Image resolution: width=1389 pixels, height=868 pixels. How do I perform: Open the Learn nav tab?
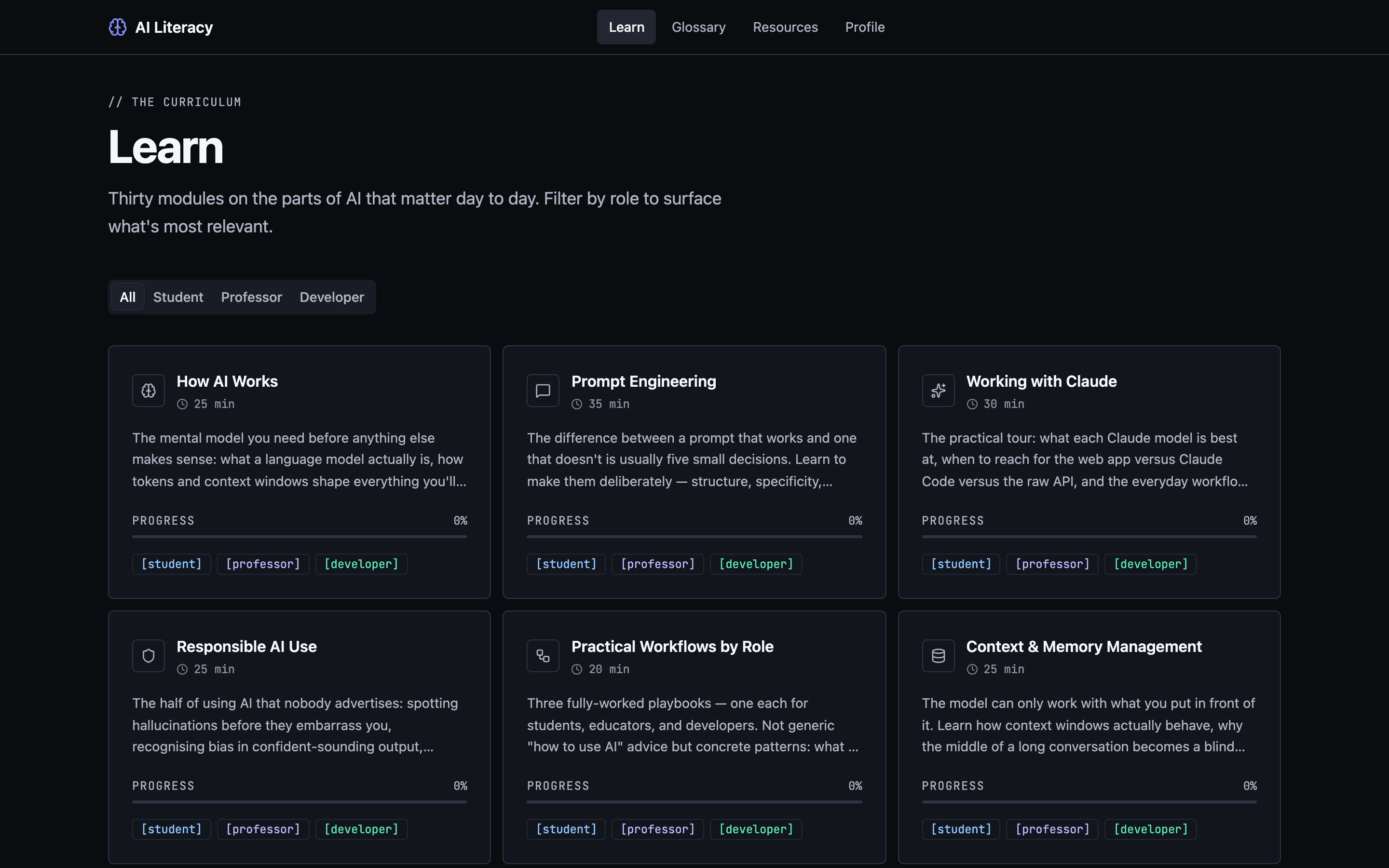[626, 27]
